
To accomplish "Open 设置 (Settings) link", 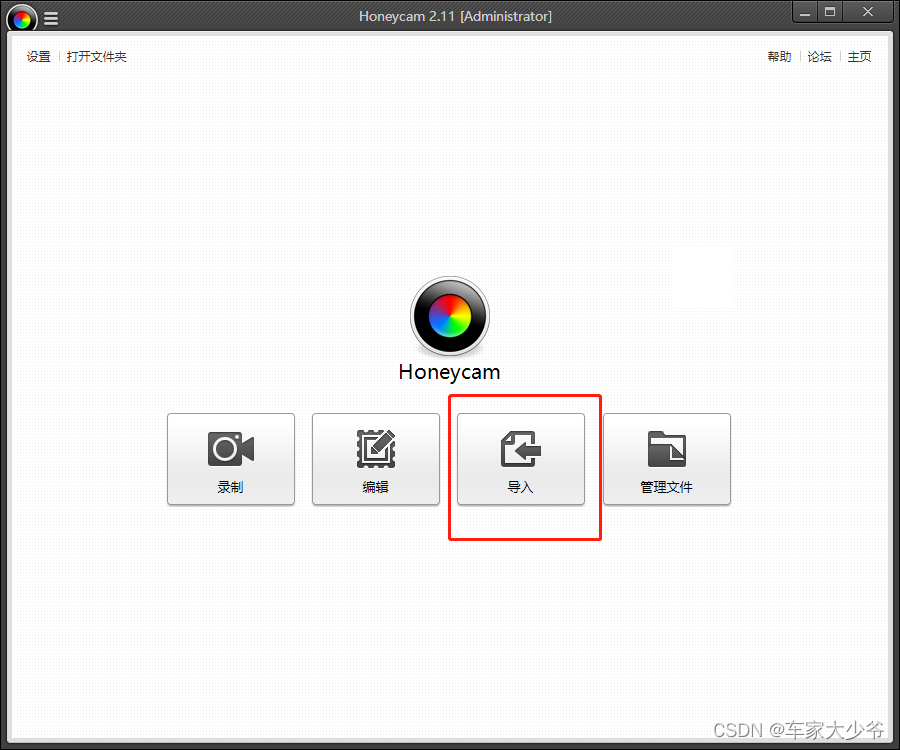I will 38,57.
